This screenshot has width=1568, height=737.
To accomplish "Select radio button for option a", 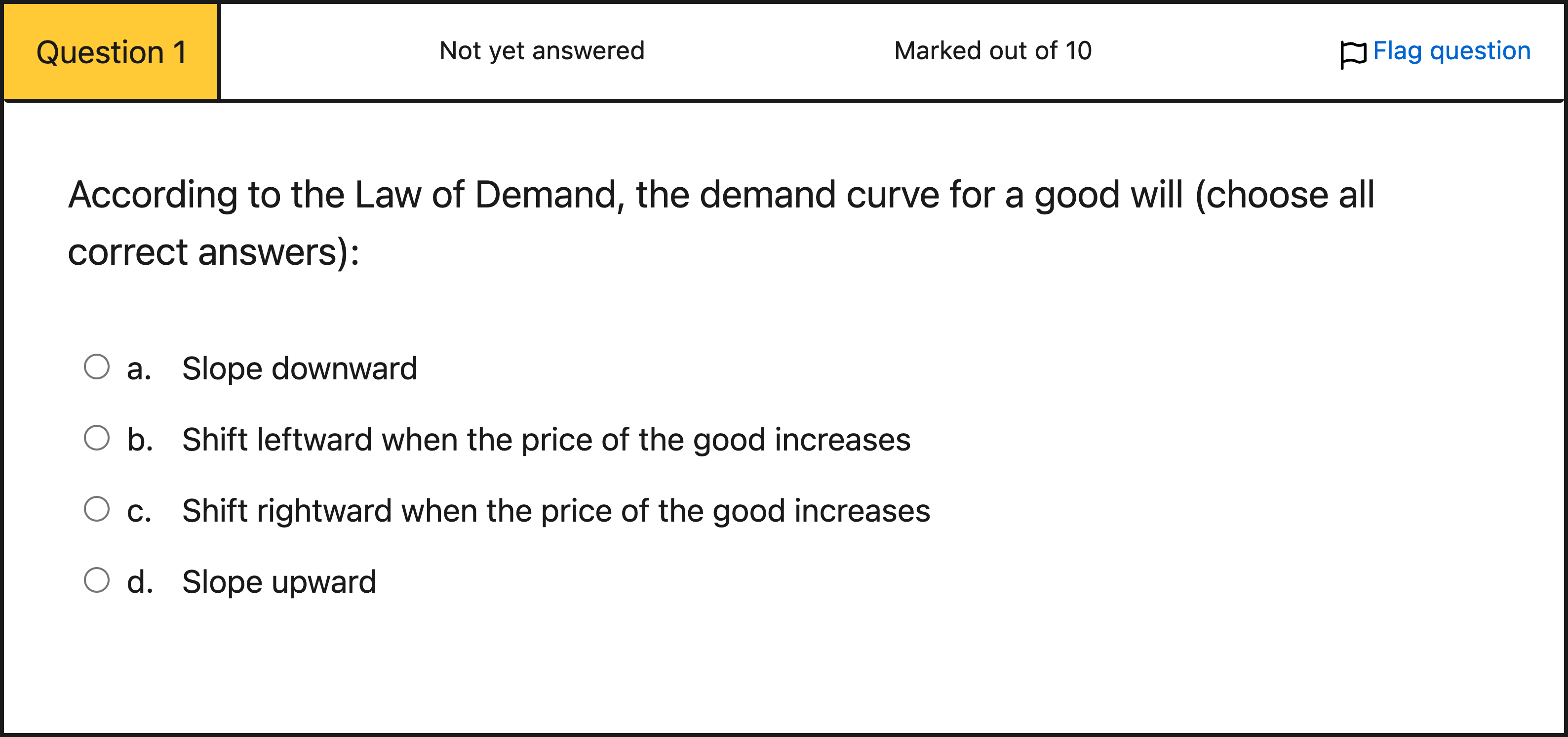I will 97,367.
